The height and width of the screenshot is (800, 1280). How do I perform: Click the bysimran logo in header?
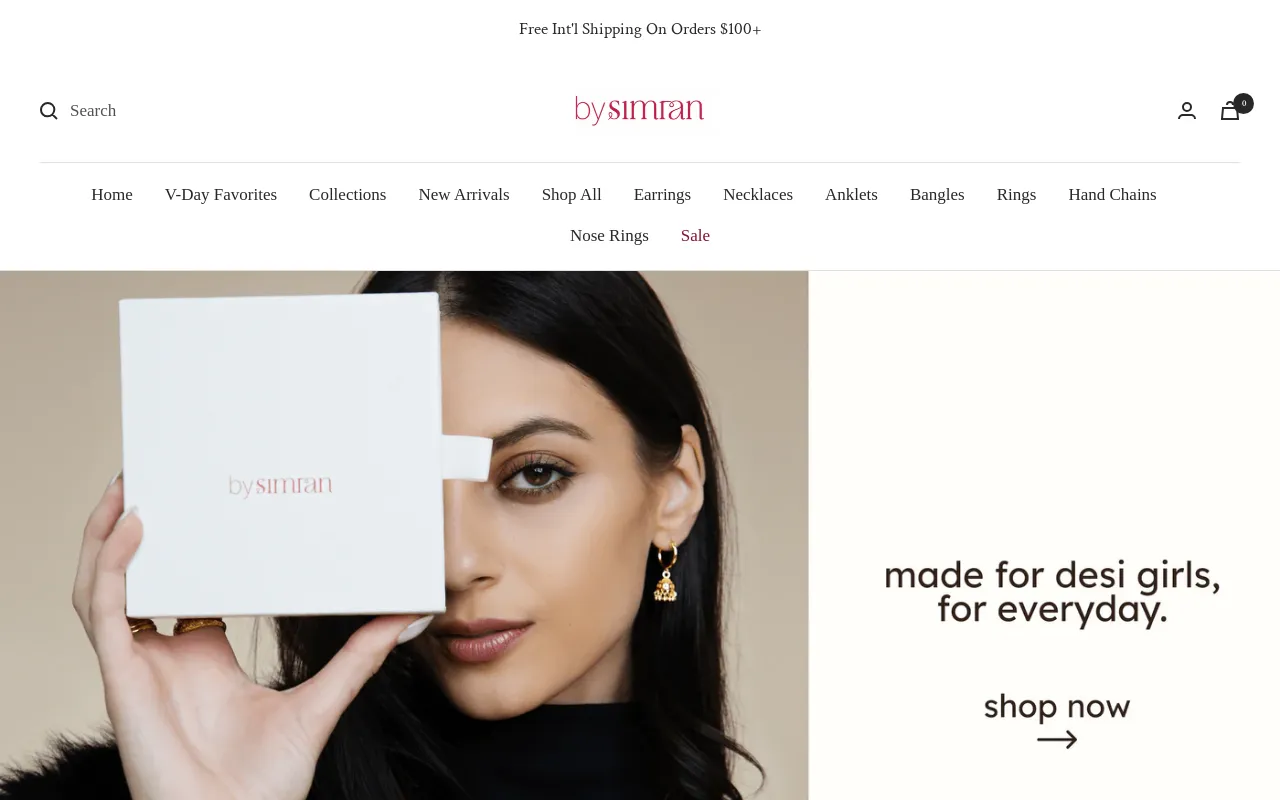point(640,110)
